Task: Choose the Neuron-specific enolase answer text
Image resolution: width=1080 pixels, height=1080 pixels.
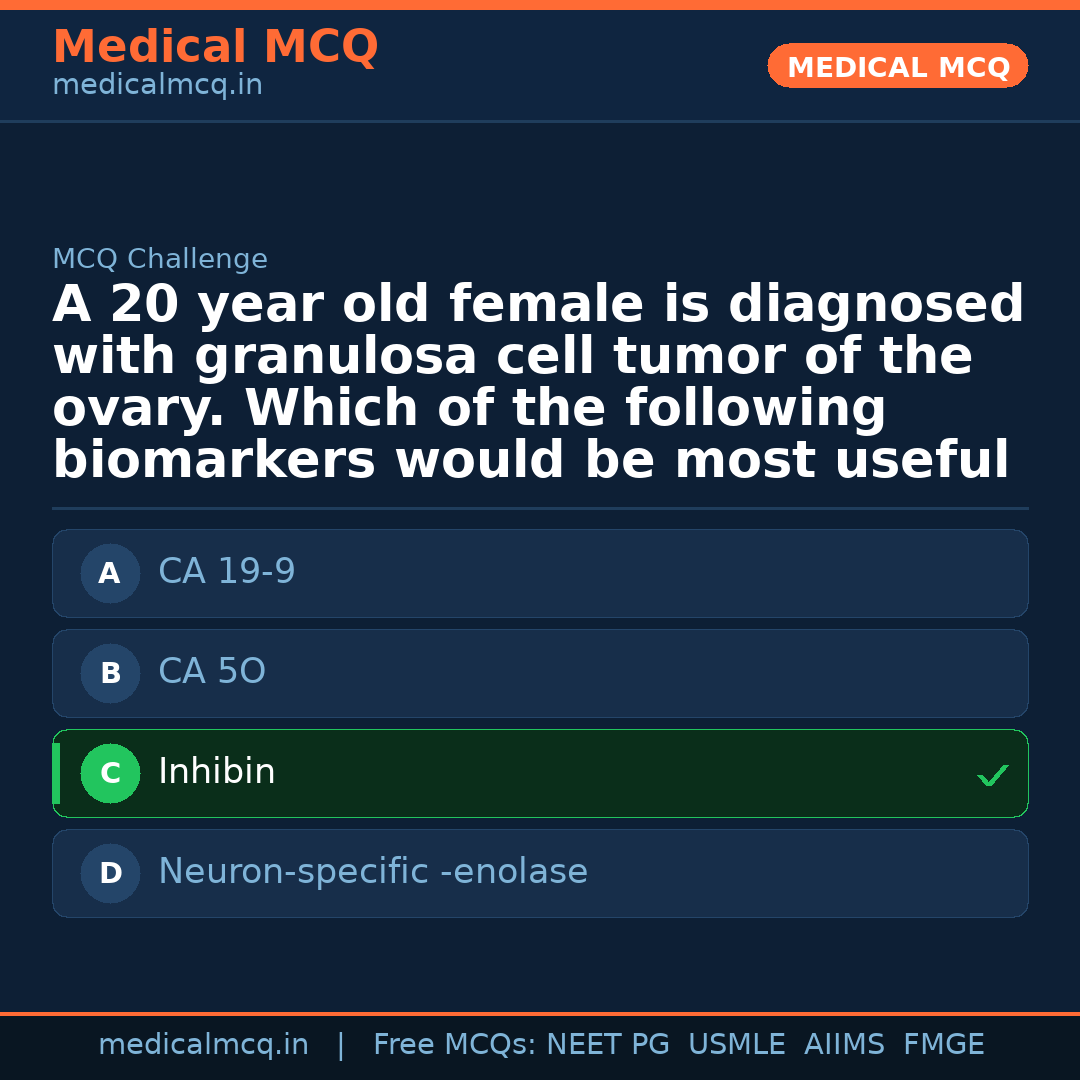Action: 373,872
